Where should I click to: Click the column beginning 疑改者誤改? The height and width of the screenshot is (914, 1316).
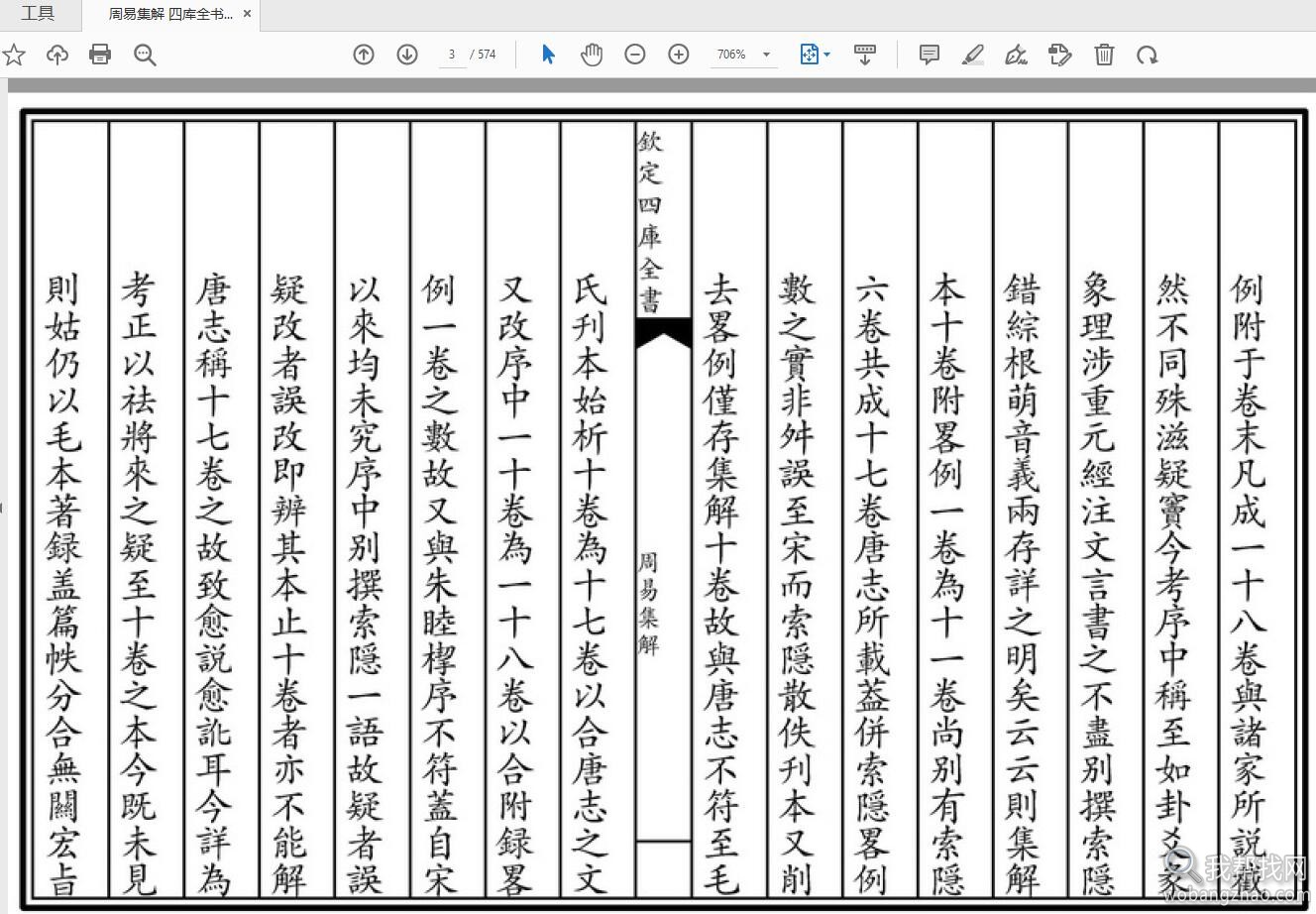click(x=290, y=584)
